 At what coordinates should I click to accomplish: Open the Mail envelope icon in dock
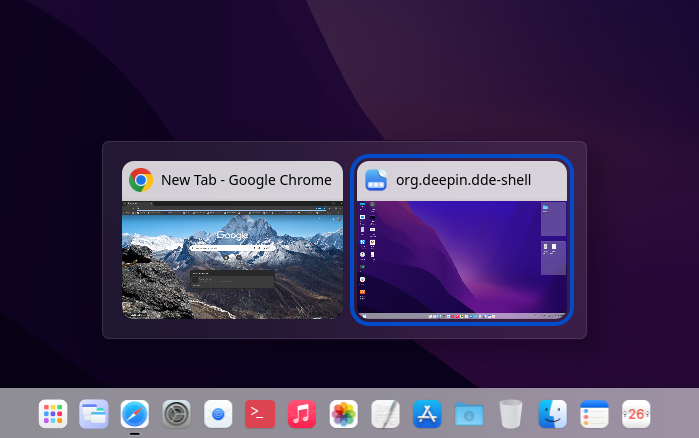pos(218,414)
